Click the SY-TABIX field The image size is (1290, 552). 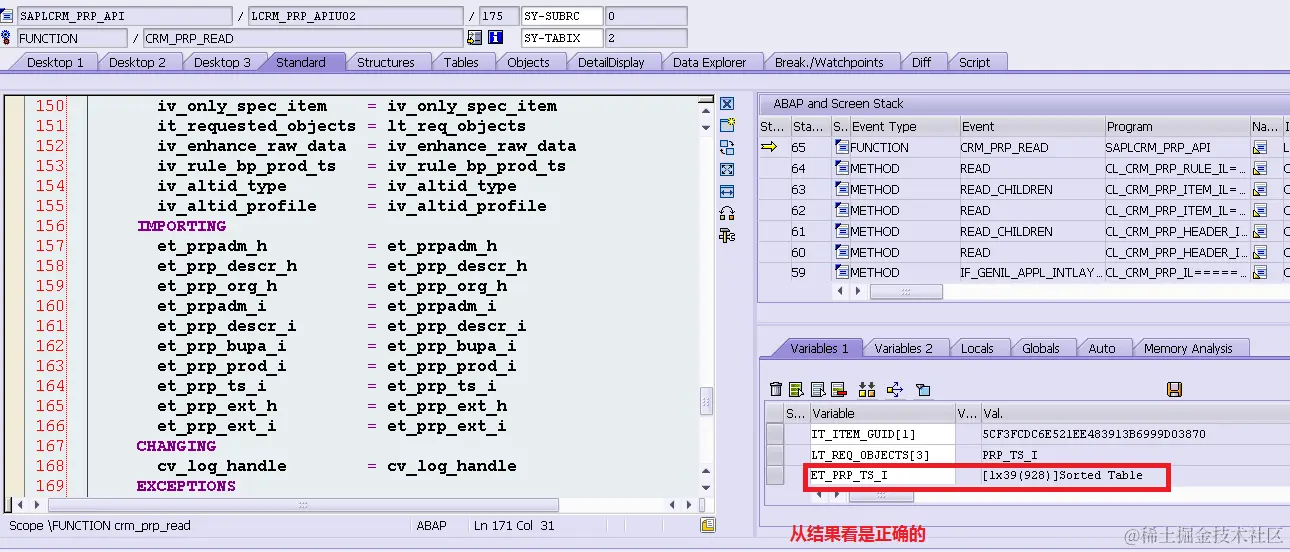point(563,38)
